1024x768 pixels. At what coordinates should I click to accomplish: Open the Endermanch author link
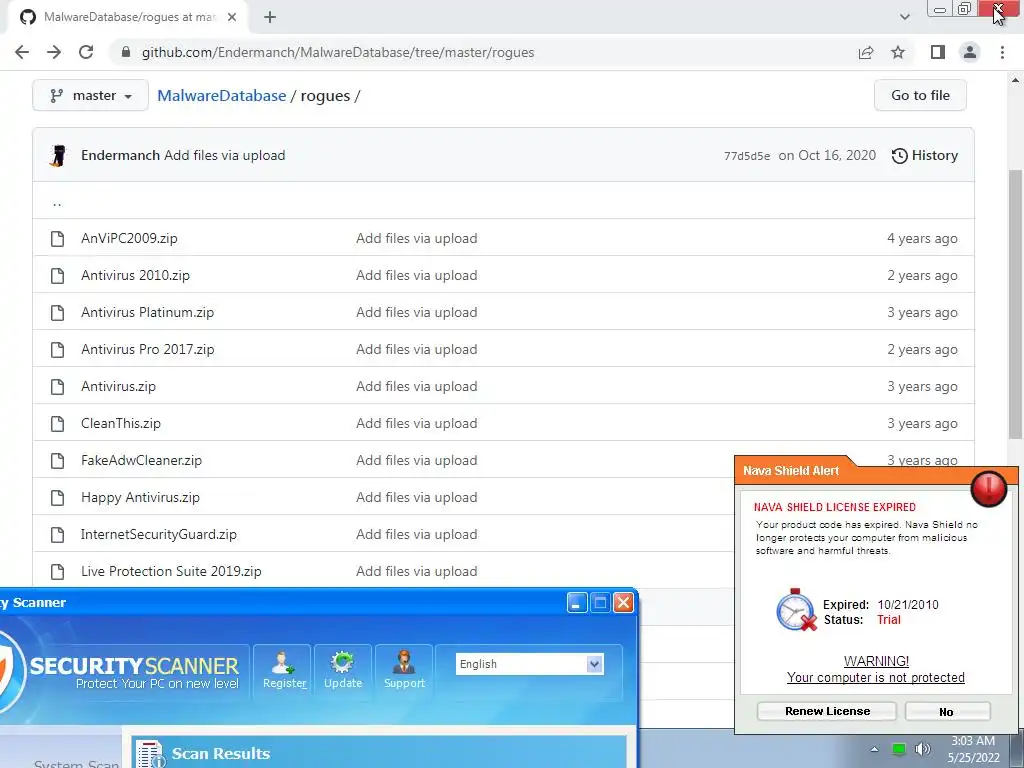(120, 155)
